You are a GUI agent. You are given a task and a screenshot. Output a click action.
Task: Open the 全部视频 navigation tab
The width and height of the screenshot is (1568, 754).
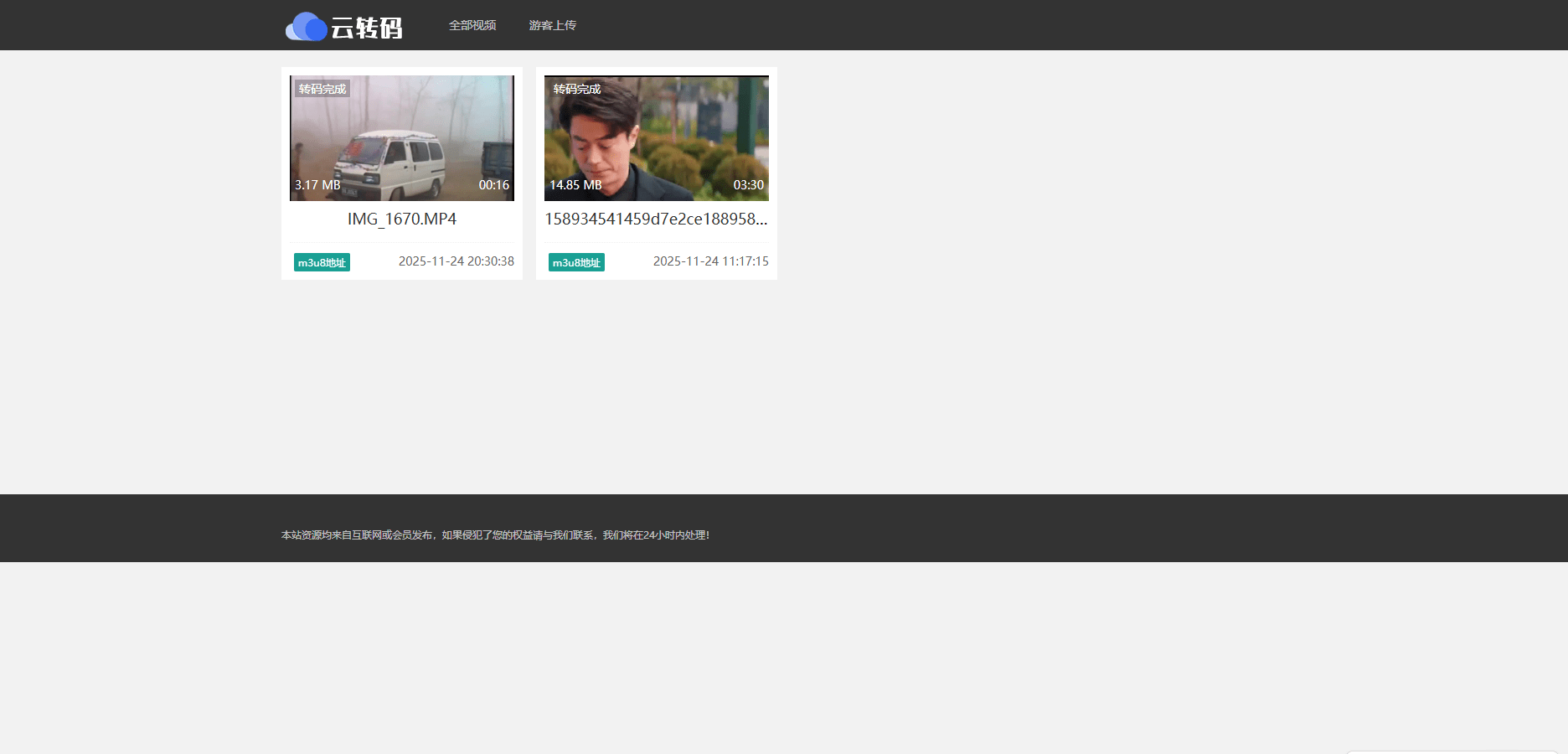pyautogui.click(x=472, y=25)
